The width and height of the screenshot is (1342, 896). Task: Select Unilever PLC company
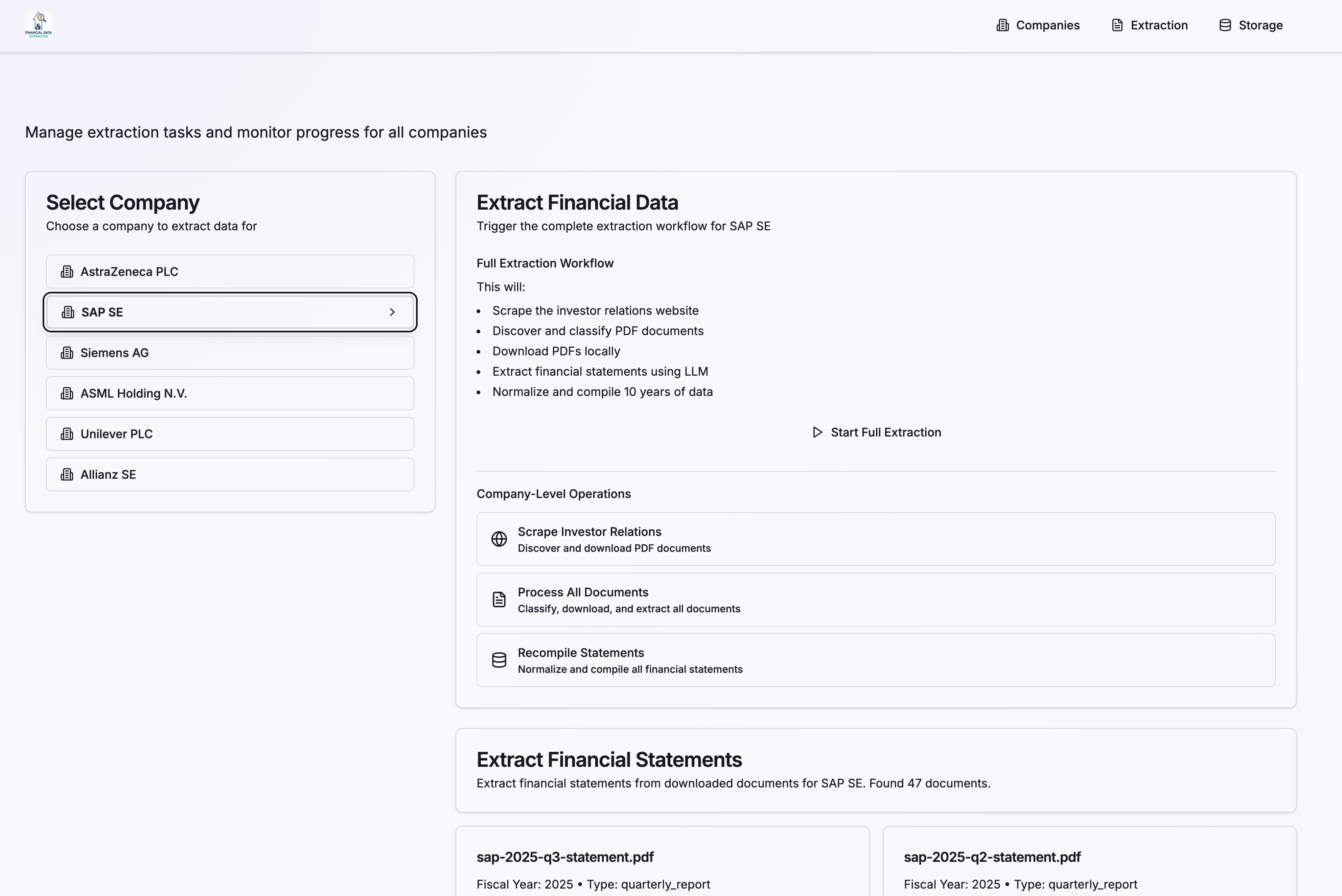pos(230,434)
